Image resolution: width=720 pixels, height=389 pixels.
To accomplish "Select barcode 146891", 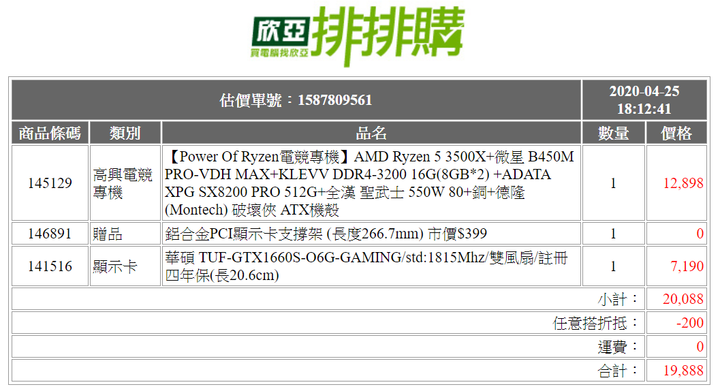I will (50, 234).
